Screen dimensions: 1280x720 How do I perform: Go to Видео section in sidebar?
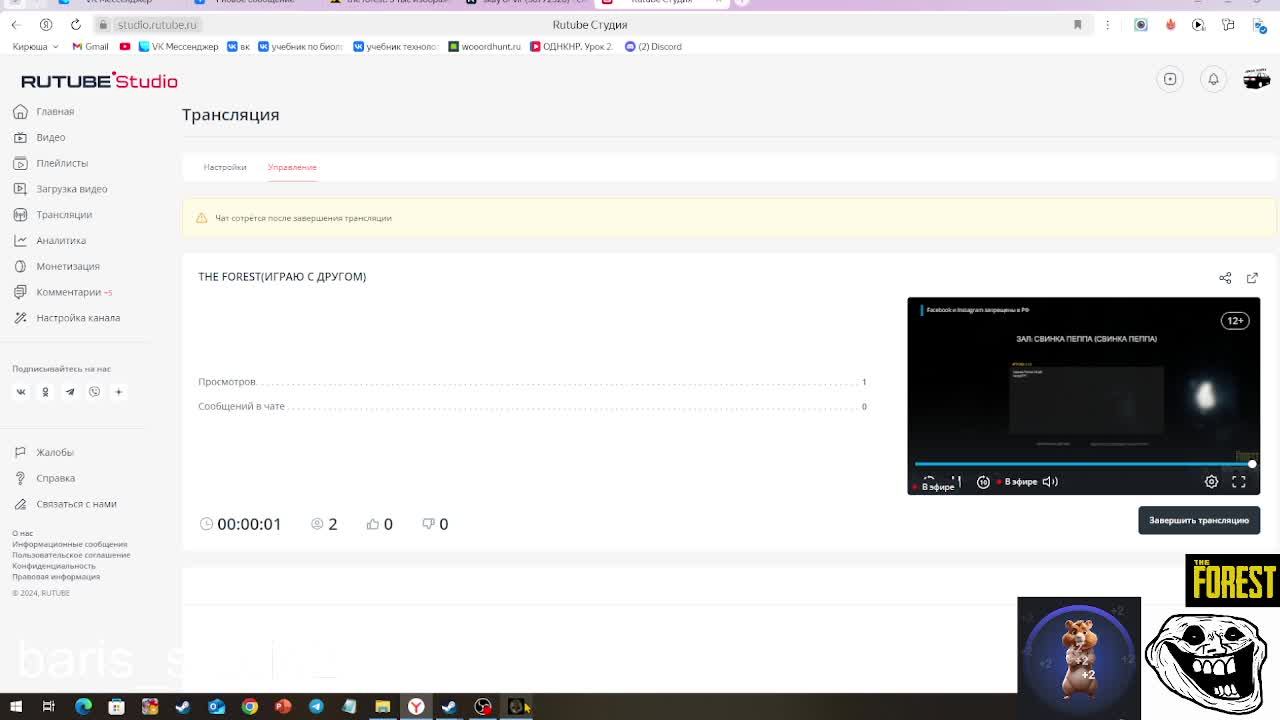[40, 137]
